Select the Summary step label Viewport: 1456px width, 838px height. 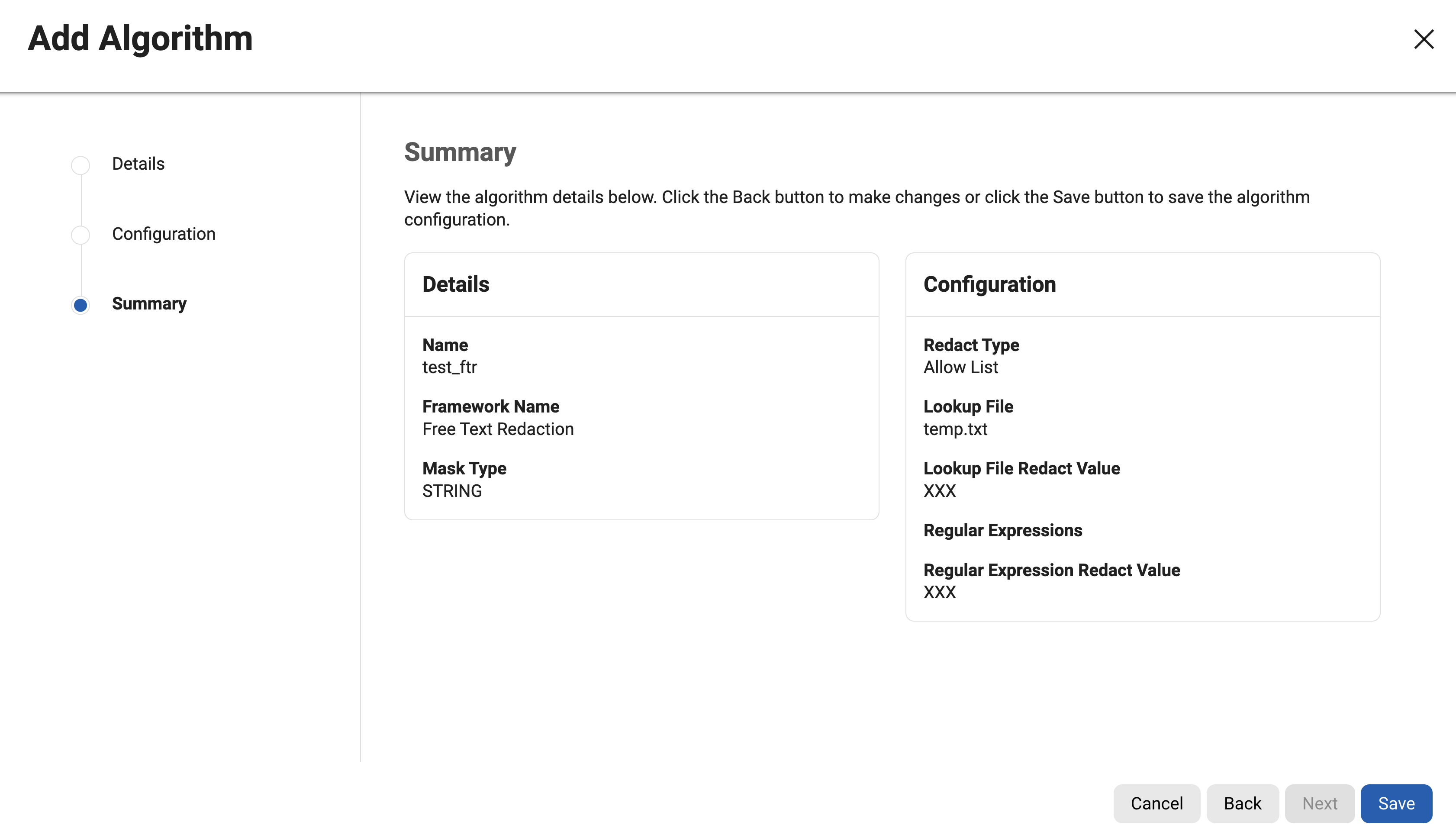click(149, 304)
